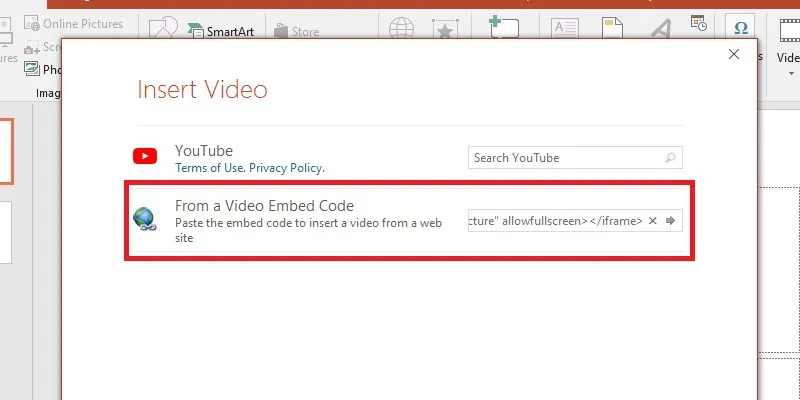Click the globe embed code icon
Viewport: 800px width, 400px height.
coord(144,218)
